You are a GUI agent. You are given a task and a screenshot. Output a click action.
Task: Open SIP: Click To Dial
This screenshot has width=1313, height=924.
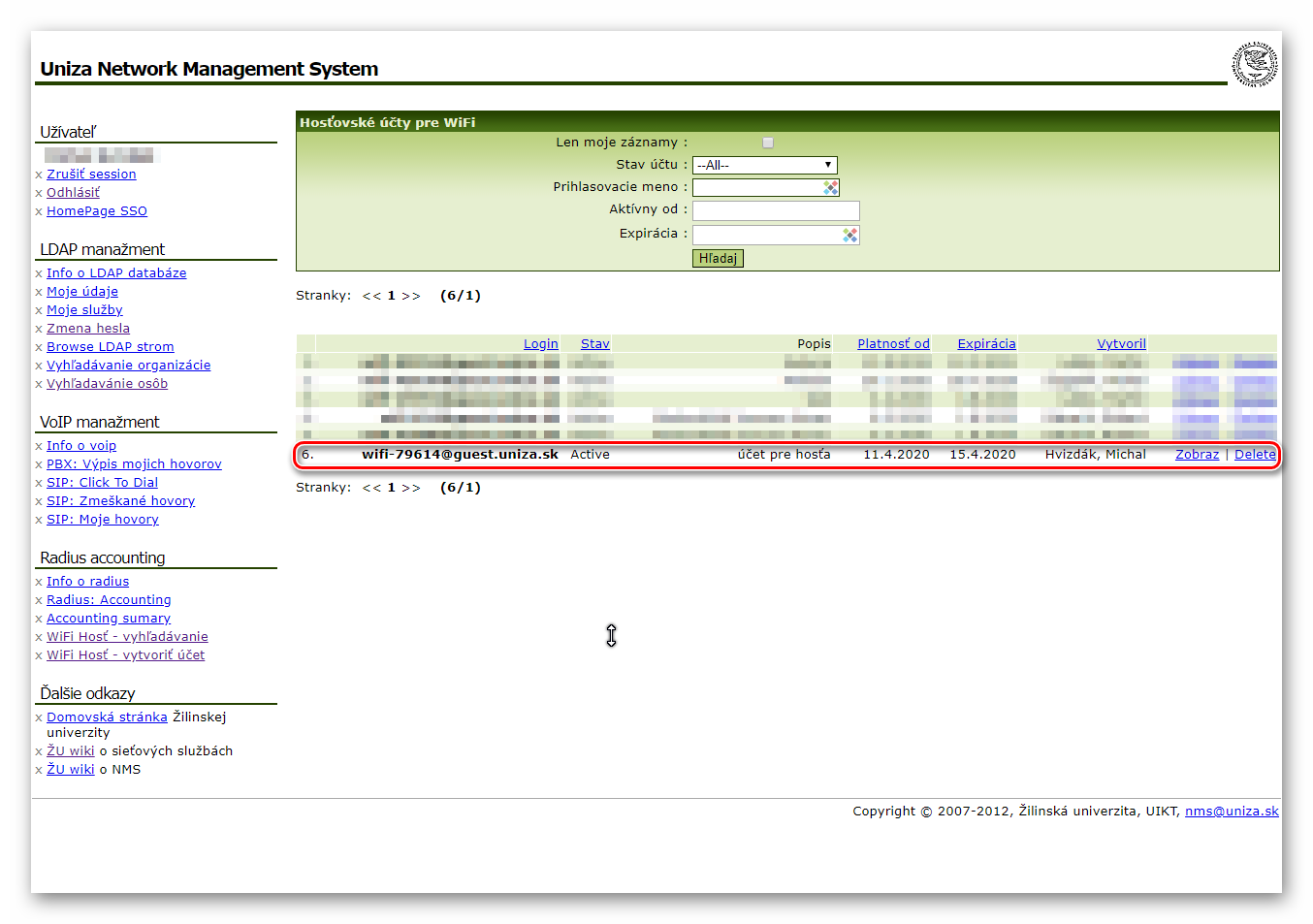pos(102,483)
